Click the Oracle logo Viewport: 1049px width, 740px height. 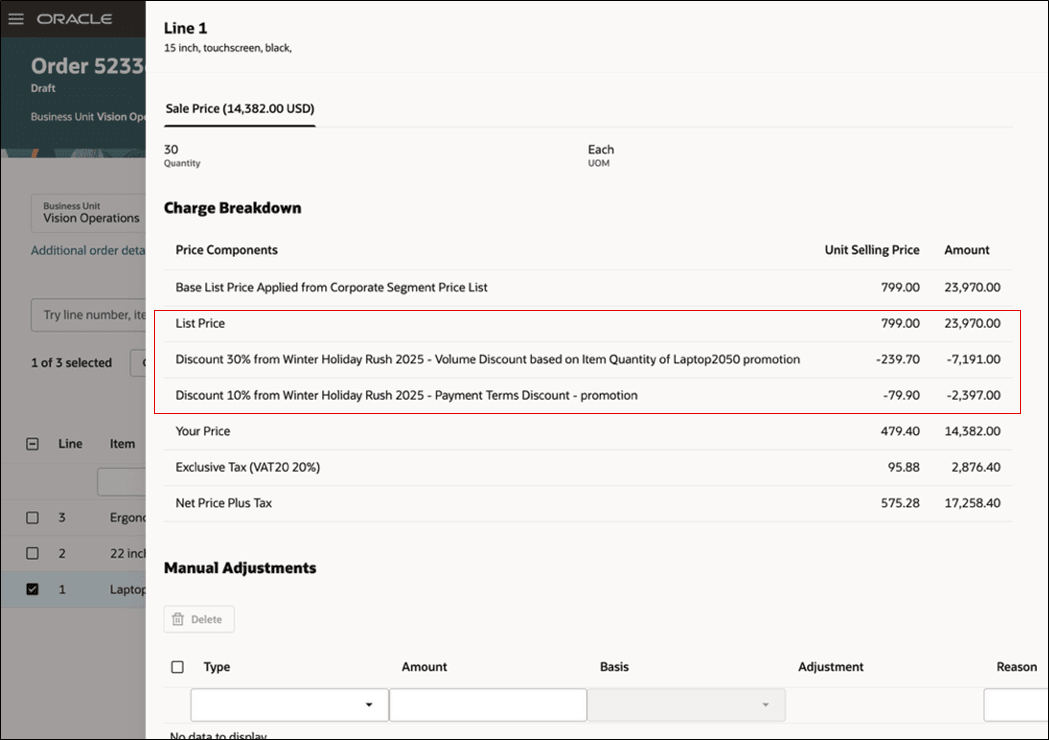(75, 18)
